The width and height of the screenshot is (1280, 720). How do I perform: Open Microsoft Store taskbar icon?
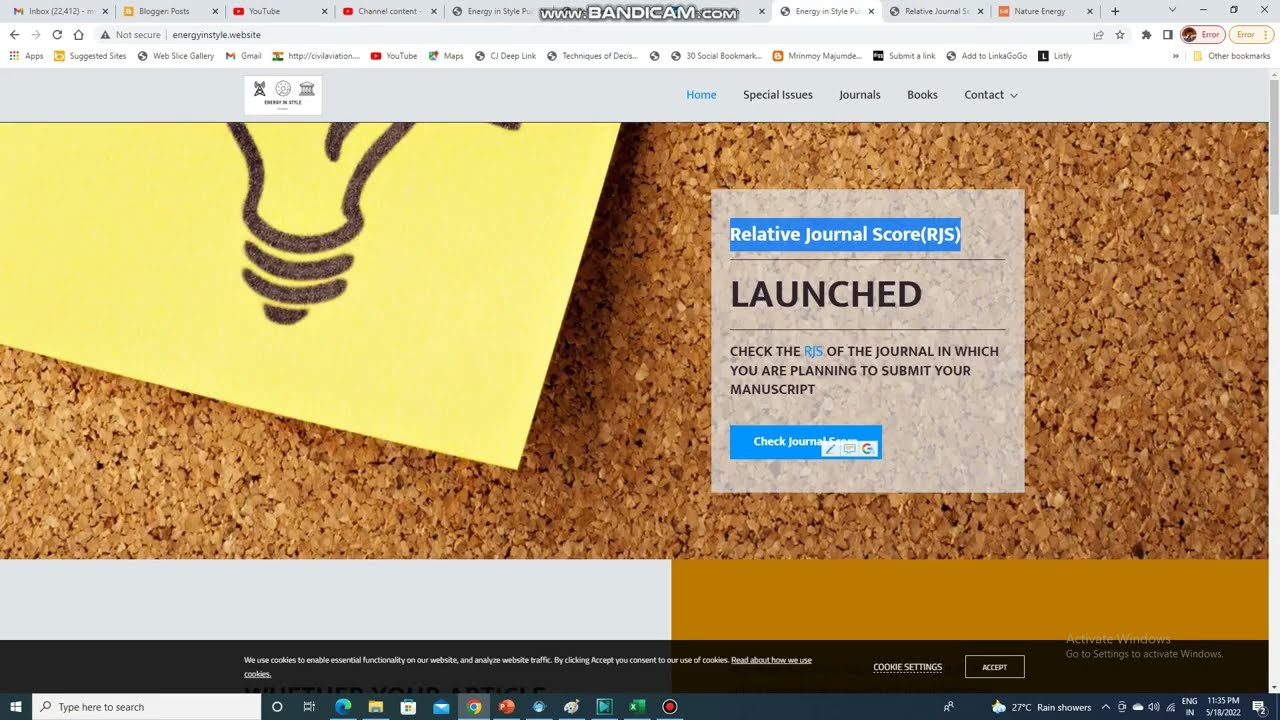pyautogui.click(x=408, y=707)
